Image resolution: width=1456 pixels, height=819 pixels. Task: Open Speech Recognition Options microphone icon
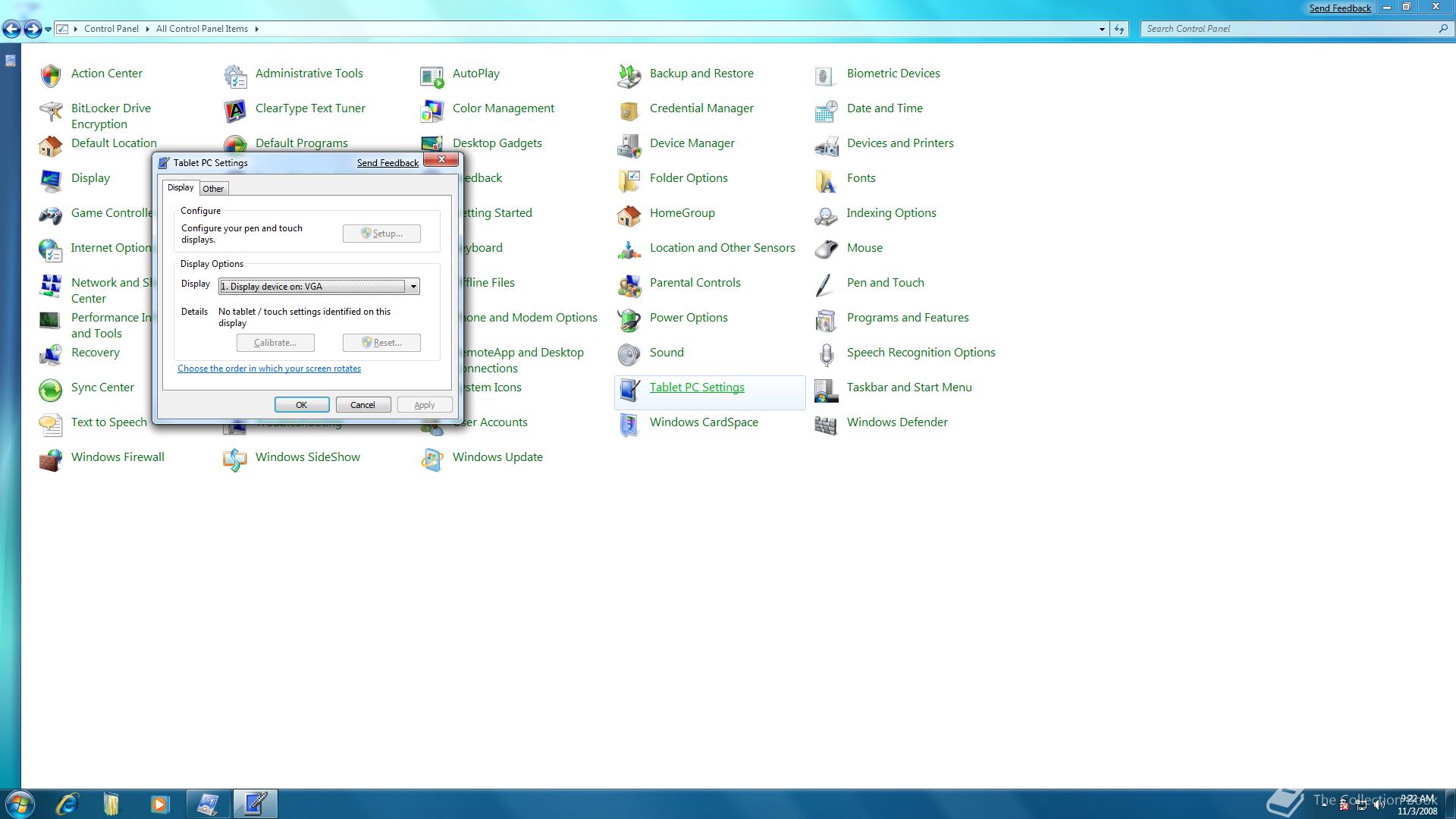827,354
